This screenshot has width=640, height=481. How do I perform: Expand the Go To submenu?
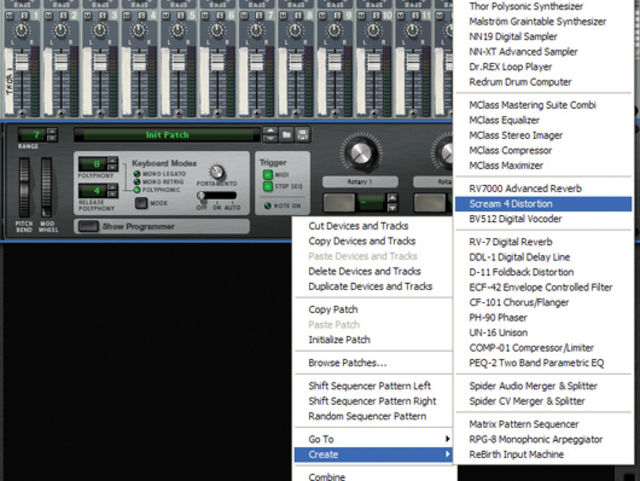(x=373, y=439)
